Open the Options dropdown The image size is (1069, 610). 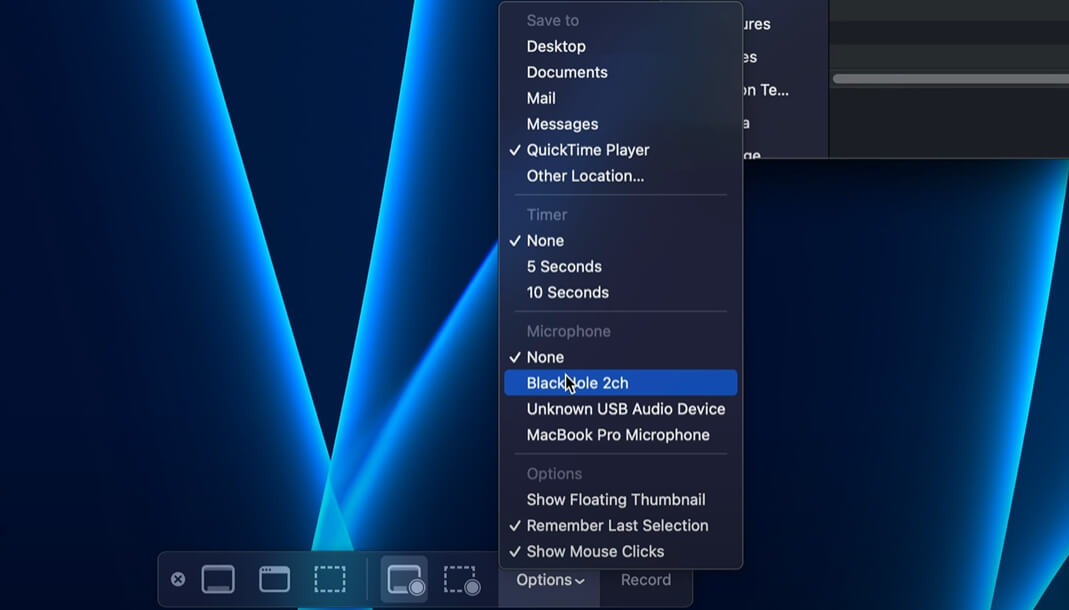[x=550, y=580]
